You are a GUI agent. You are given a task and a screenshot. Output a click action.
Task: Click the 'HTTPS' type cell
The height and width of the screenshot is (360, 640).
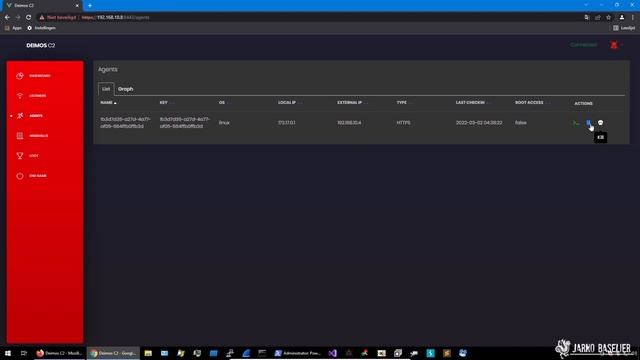(x=403, y=123)
